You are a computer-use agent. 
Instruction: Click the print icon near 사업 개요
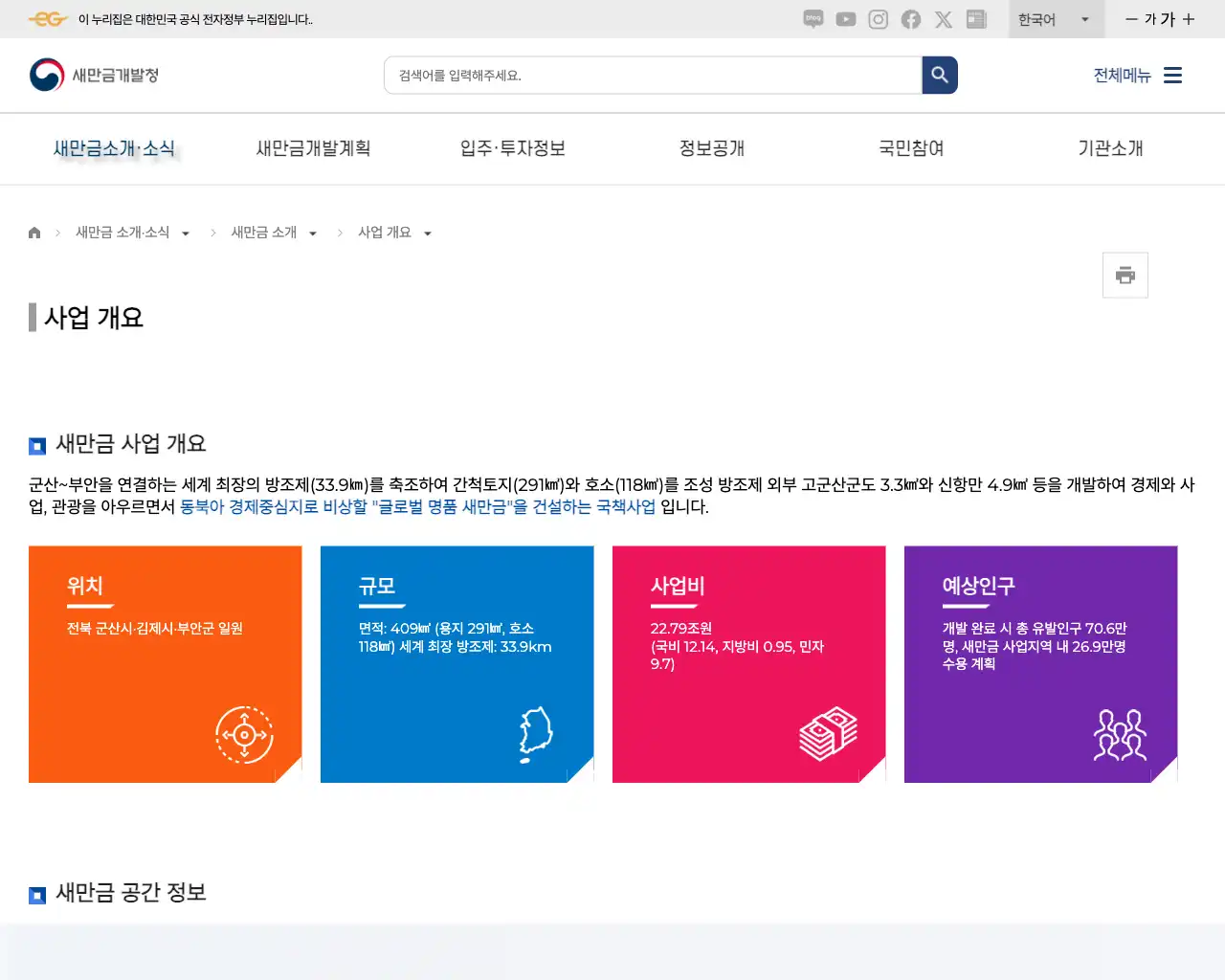tap(1125, 275)
